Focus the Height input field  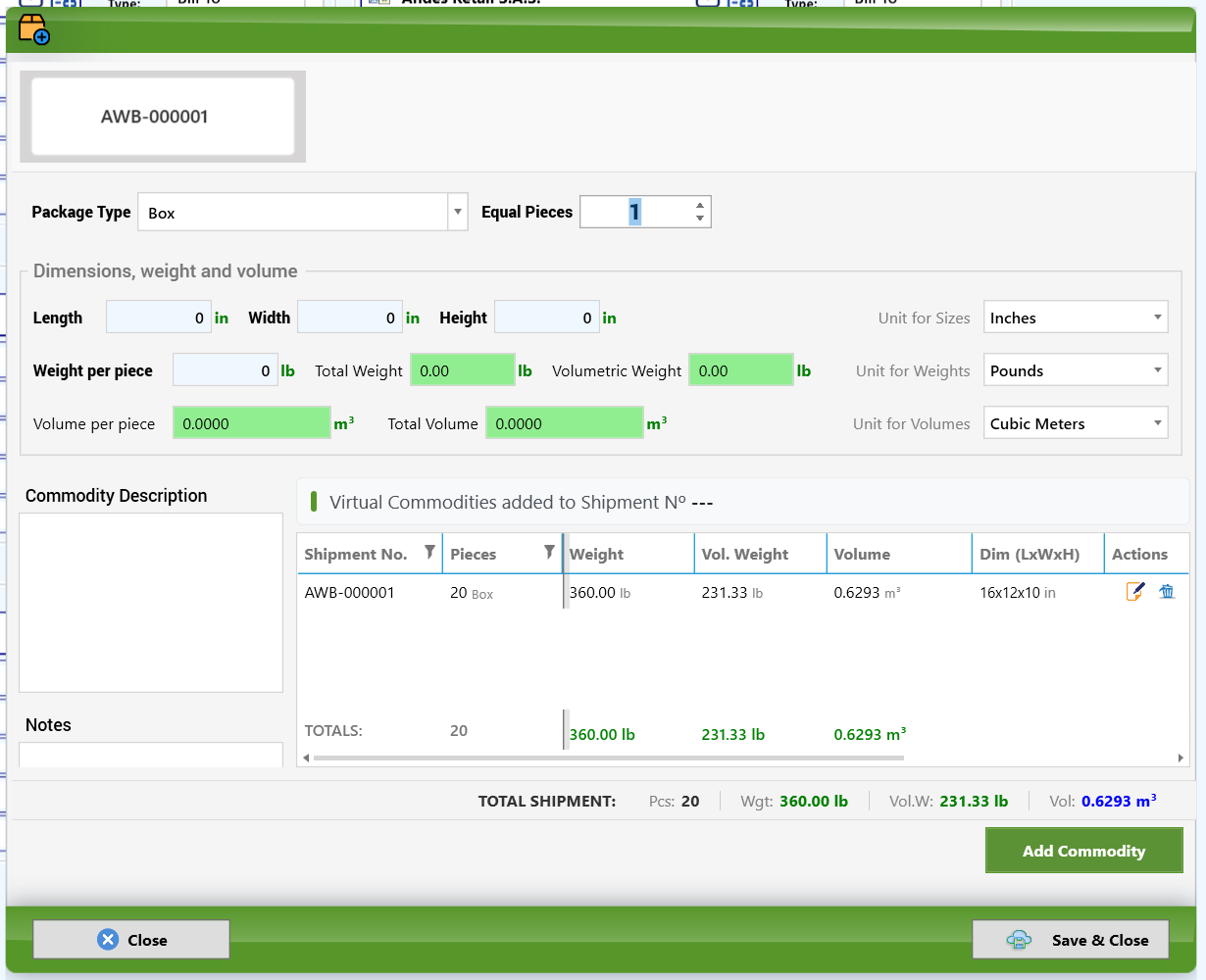pyautogui.click(x=547, y=318)
